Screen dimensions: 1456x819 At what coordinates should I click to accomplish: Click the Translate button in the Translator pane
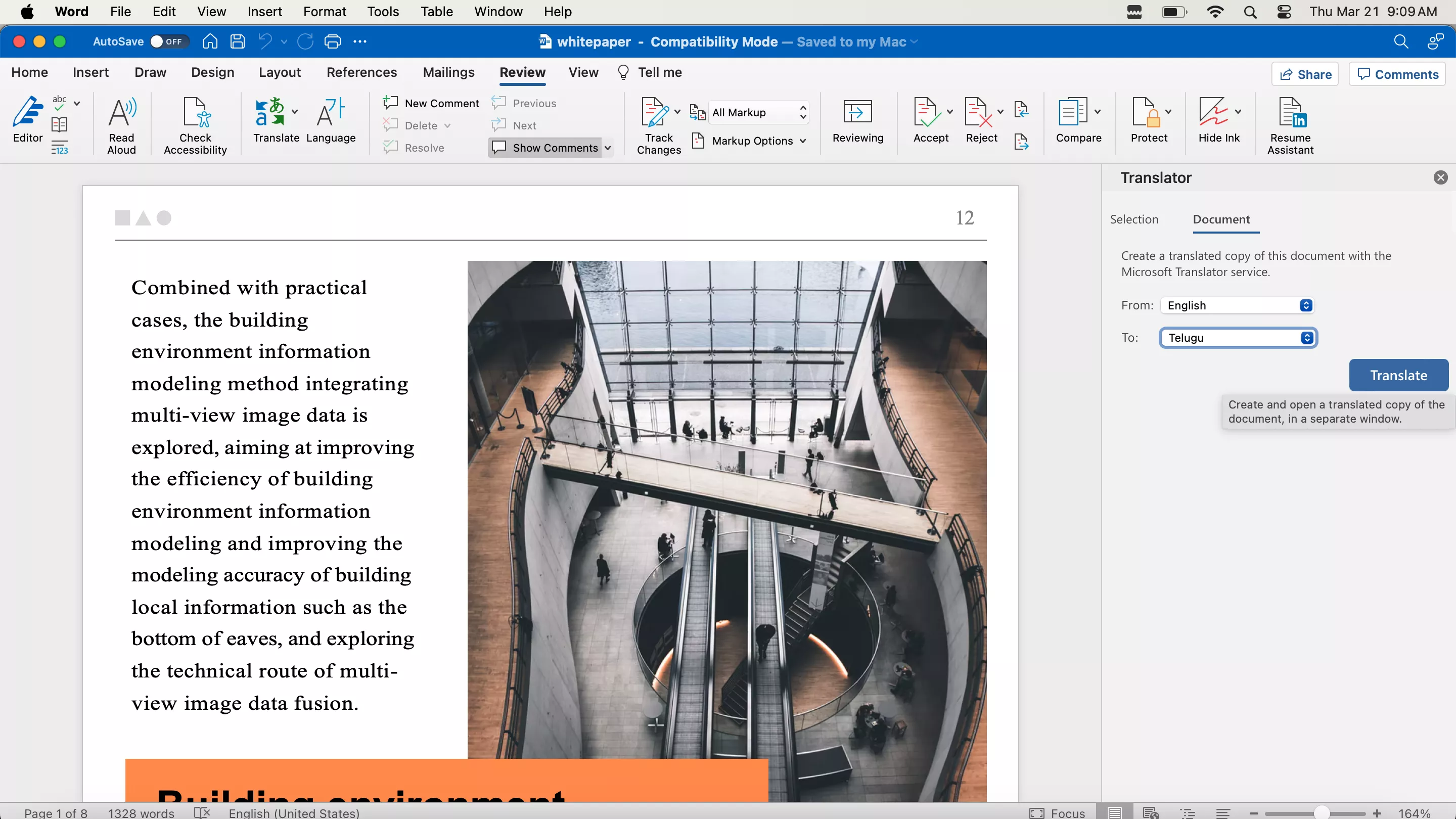tap(1397, 375)
